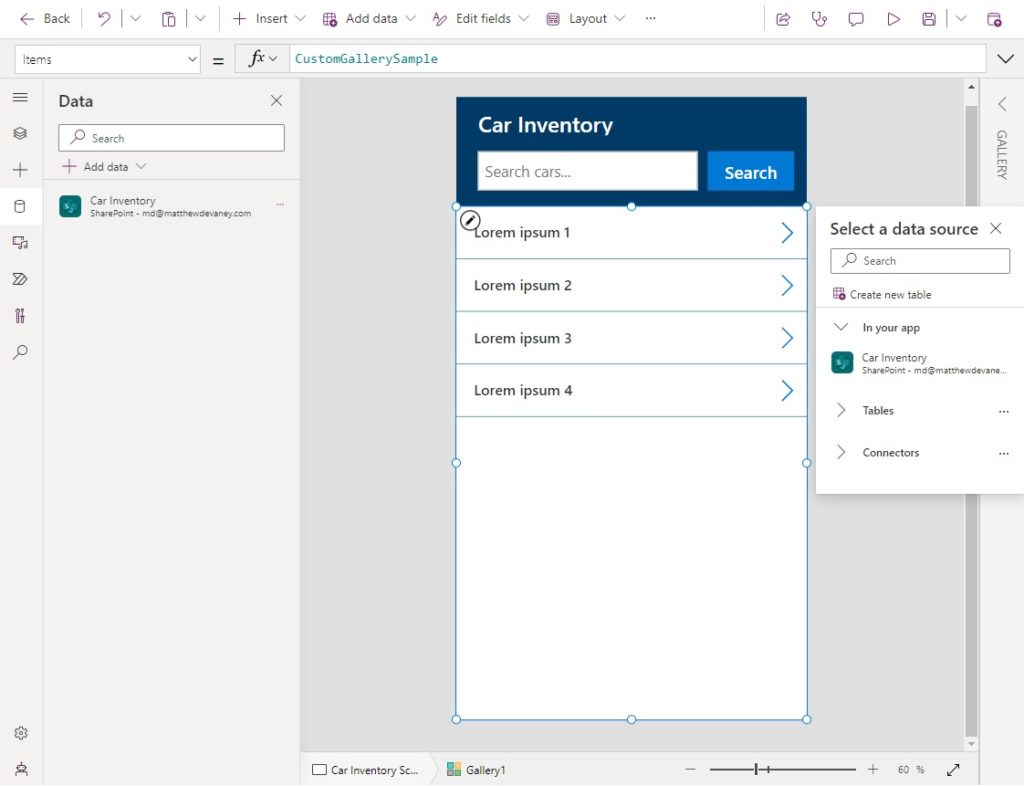Click the Publish icon
1024x786 pixels.
[994, 20]
